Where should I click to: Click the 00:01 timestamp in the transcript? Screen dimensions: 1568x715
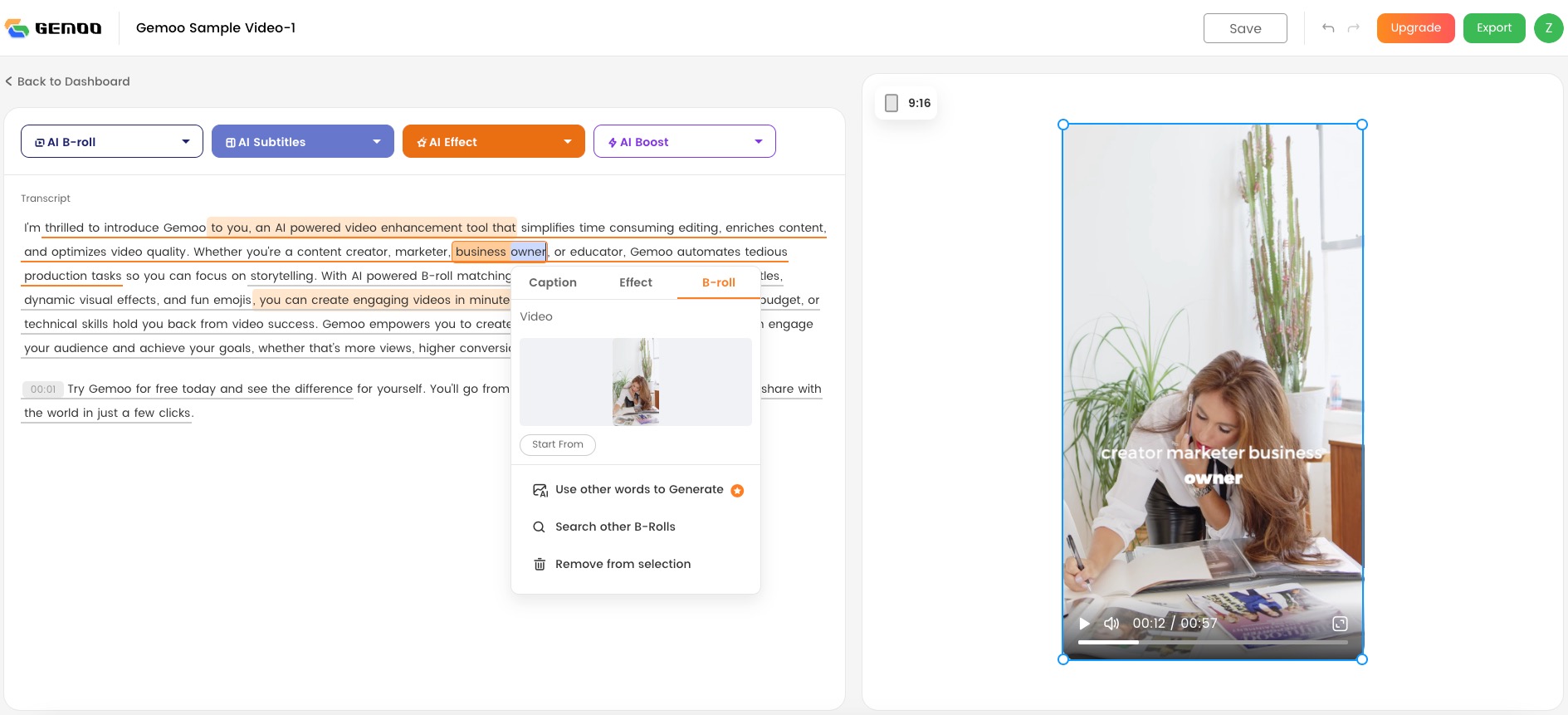(x=43, y=389)
